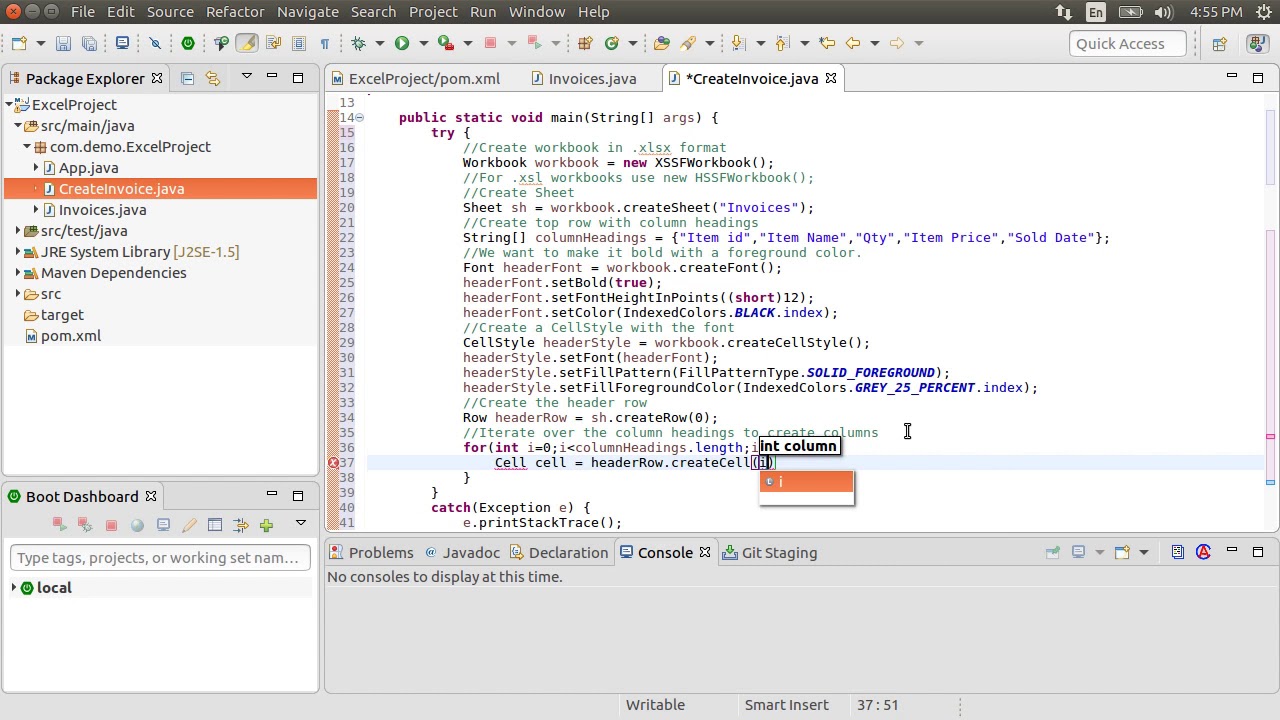Start the Debug launch bug icon
The image size is (1280, 720).
[x=358, y=43]
